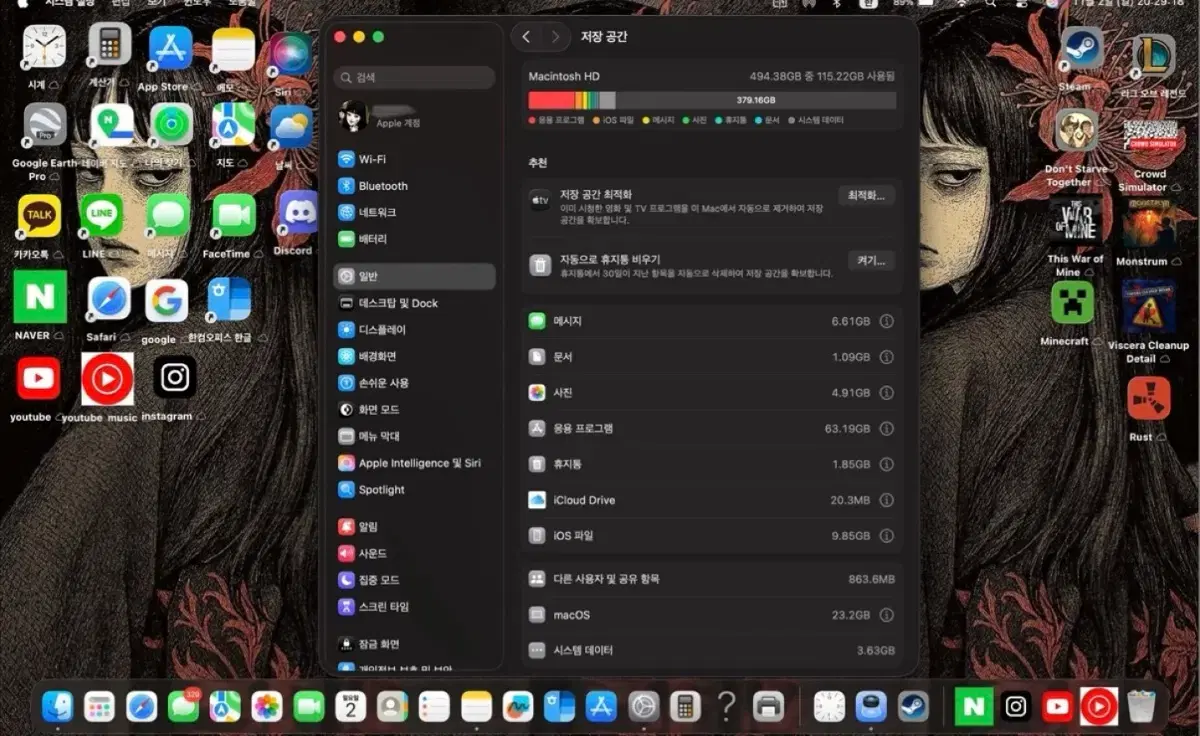Open 화면 모드 settings
The width and height of the screenshot is (1200, 736).
[x=414, y=410]
